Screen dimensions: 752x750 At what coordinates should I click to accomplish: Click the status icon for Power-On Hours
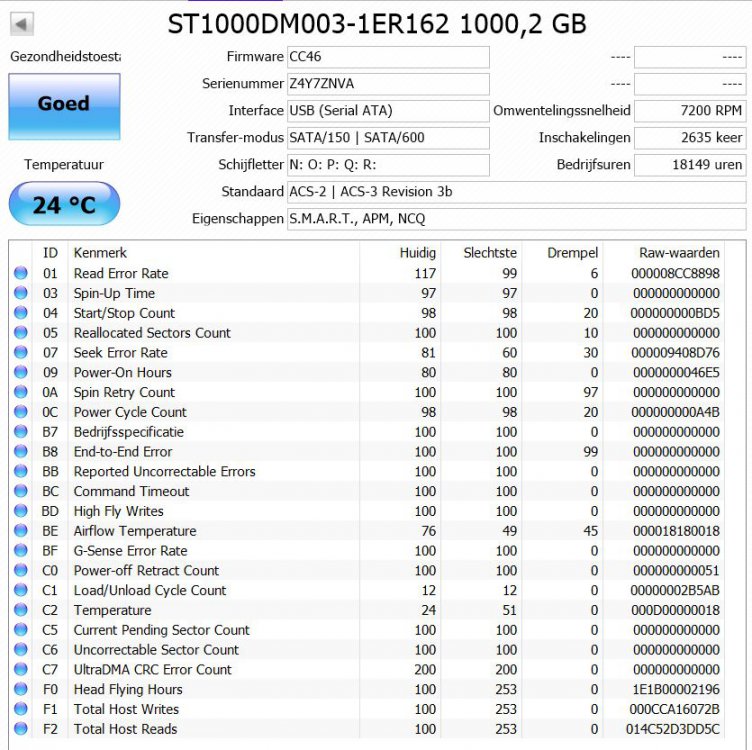point(21,372)
